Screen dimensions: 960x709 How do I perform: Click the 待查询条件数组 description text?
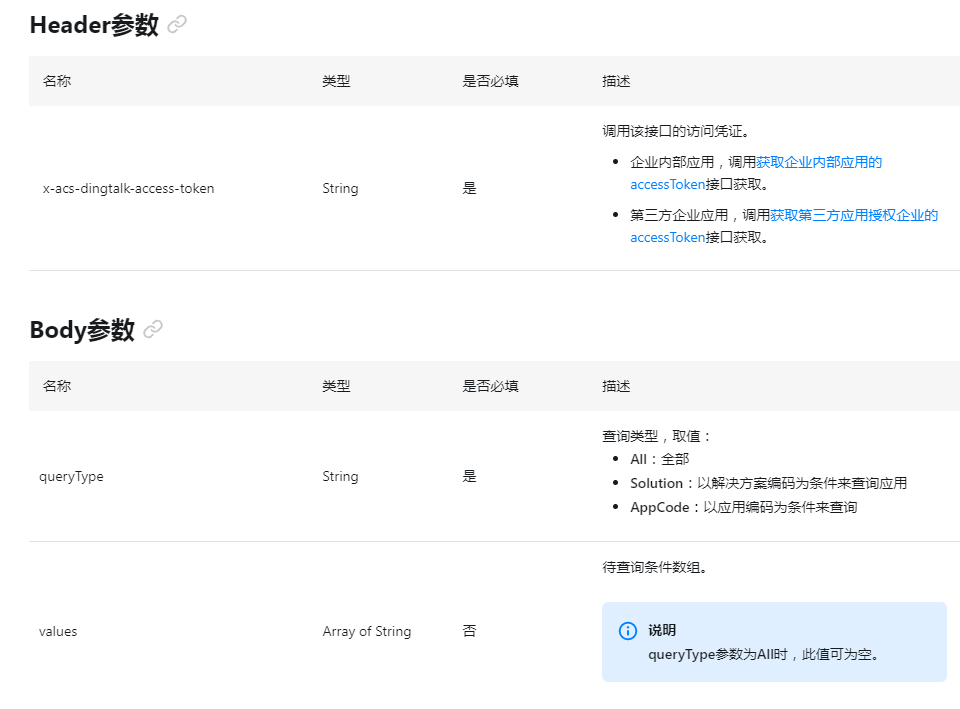coord(655,567)
